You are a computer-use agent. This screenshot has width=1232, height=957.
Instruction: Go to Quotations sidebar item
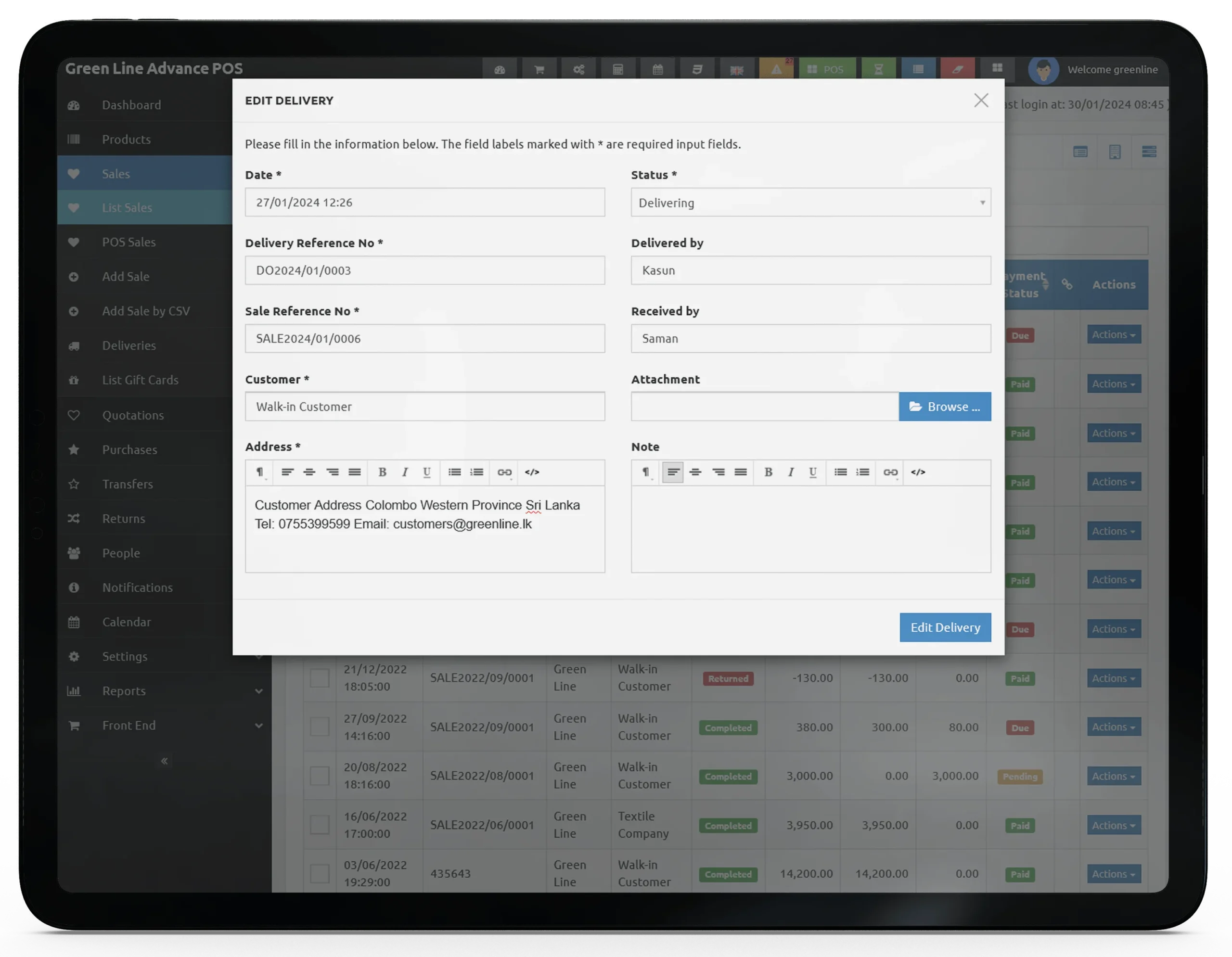[132, 415]
